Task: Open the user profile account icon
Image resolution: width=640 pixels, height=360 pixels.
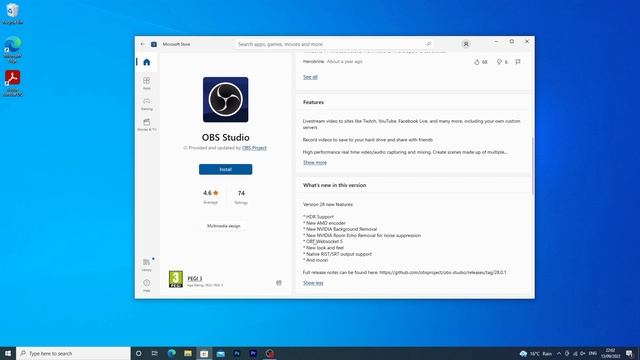Action: pos(466,44)
